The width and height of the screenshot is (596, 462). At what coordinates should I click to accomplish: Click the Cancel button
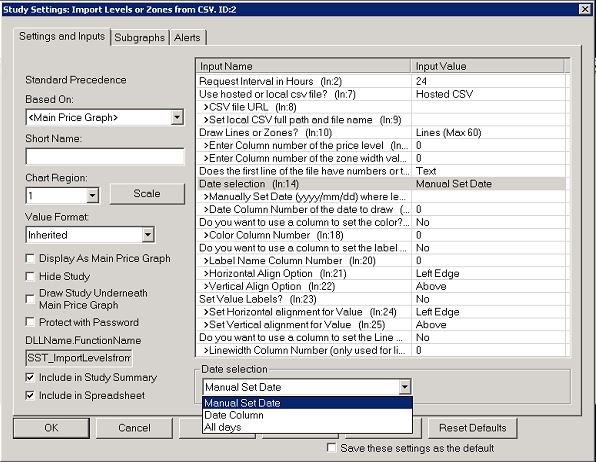pos(134,428)
